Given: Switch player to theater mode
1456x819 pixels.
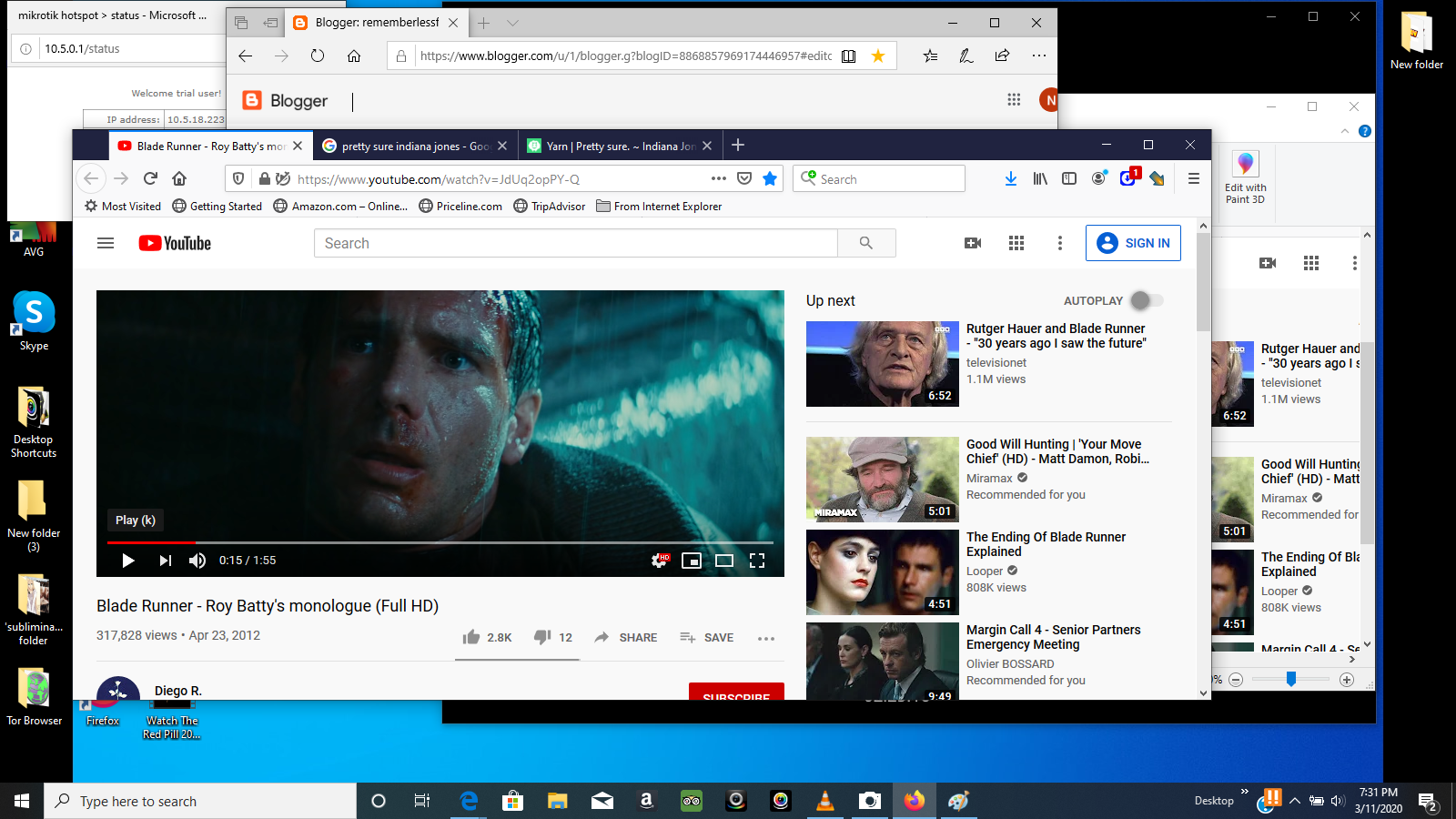Looking at the screenshot, I should pyautogui.click(x=724, y=561).
